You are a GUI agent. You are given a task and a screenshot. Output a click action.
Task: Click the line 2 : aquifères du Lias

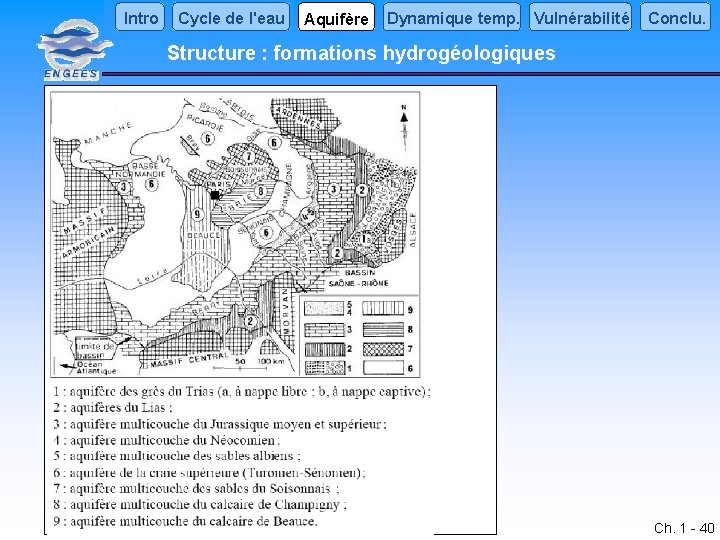[x=112, y=407]
